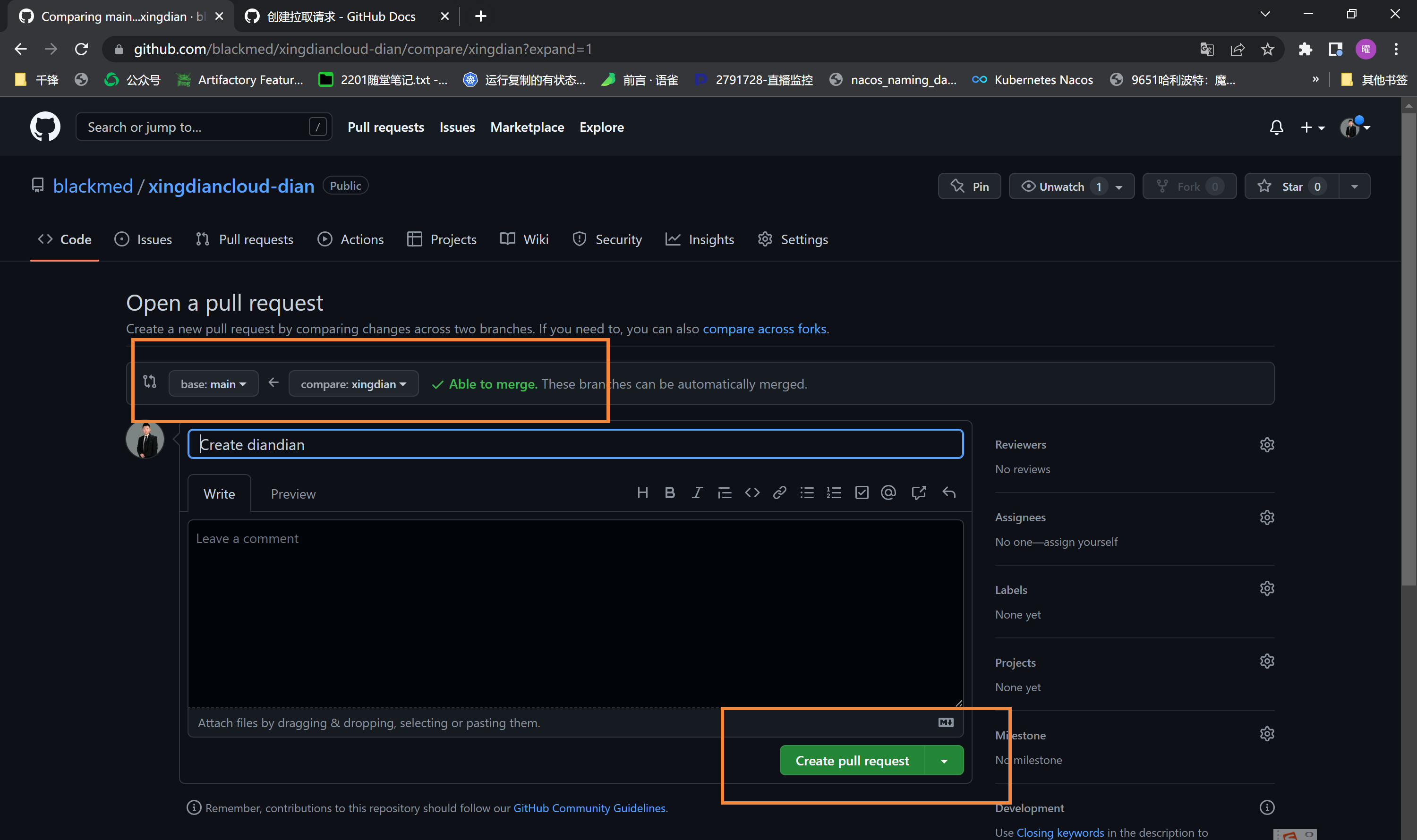The height and width of the screenshot is (840, 1417).
Task: Insert code with the angle brackets icon
Action: 752,493
